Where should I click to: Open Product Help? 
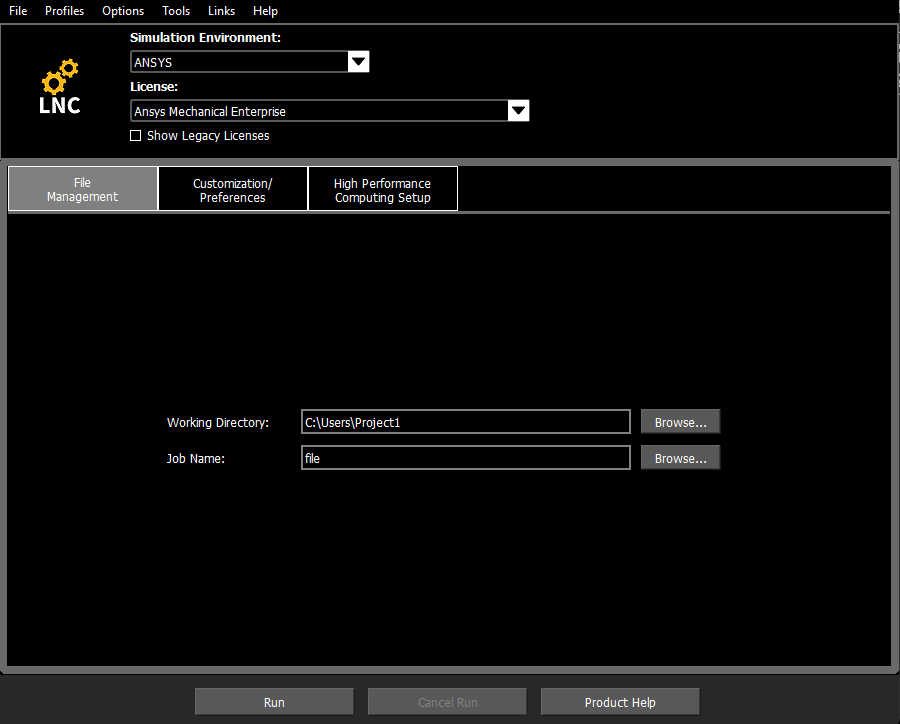coord(620,702)
